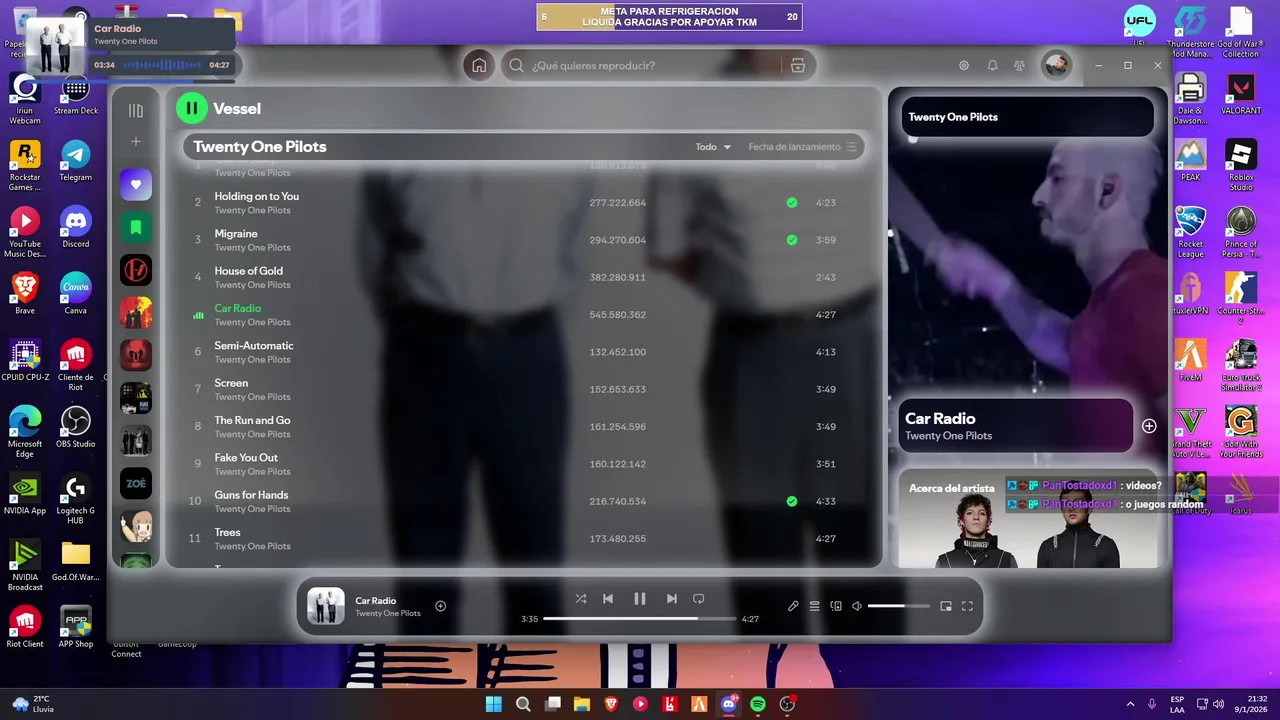This screenshot has width=1280, height=720.
Task: Open Discord from the Windows taskbar
Action: tap(729, 704)
